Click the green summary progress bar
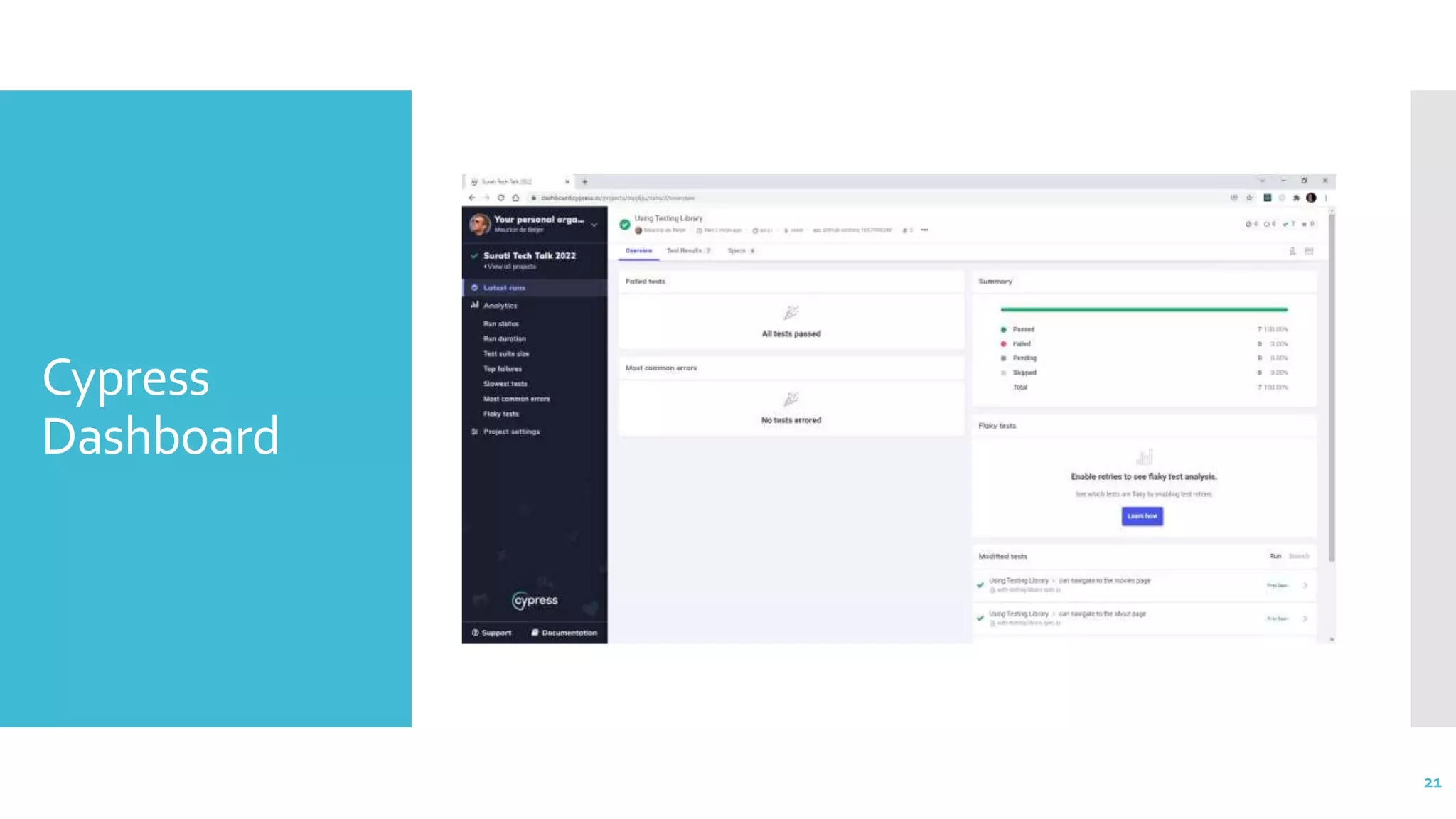 [x=1144, y=310]
